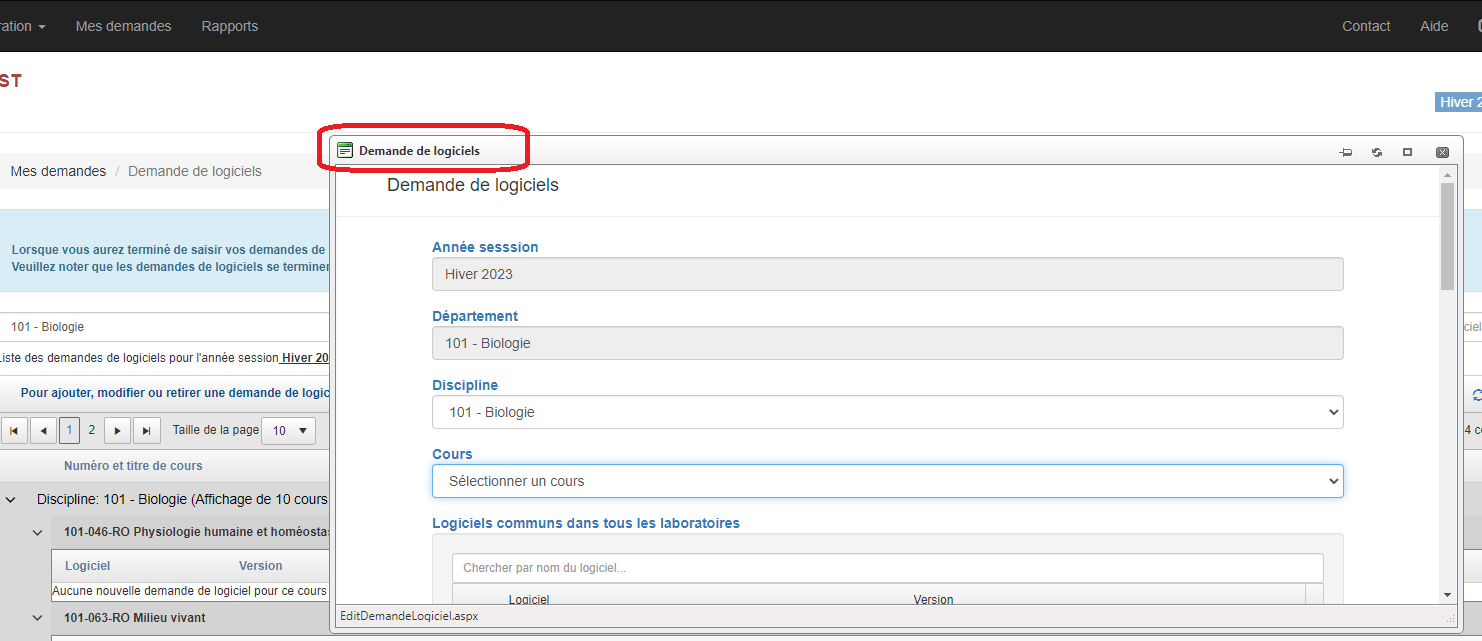1482x641 pixels.
Task: Jump to the last page of results
Action: 147,431
